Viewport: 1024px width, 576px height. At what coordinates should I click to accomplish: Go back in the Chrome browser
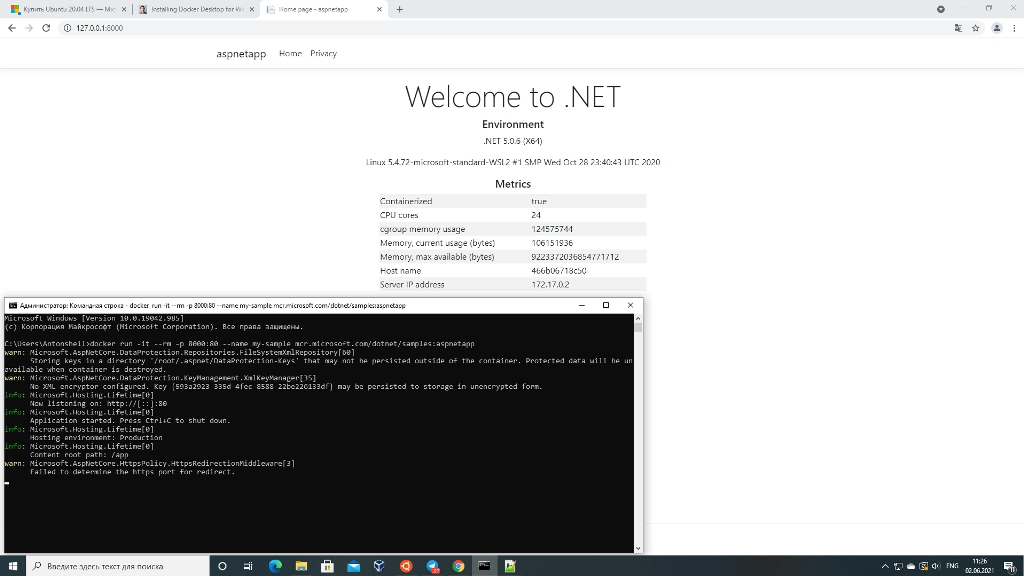coord(12,28)
